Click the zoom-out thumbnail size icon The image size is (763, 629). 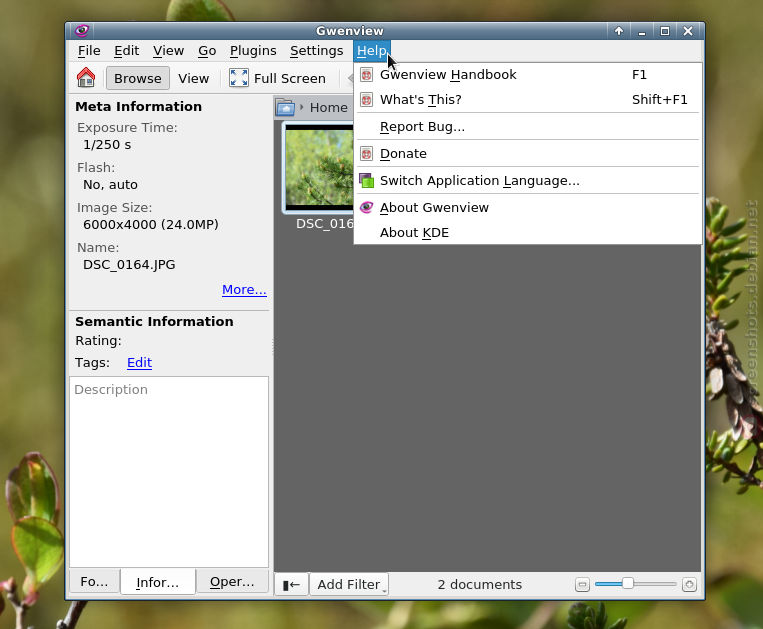[582, 584]
